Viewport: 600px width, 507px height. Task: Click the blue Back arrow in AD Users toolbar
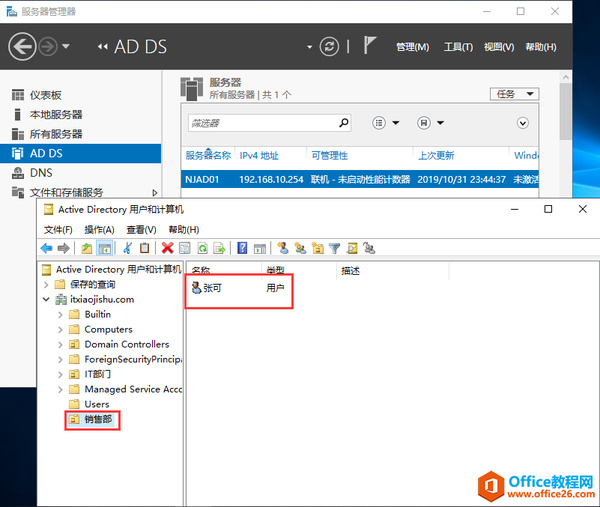coord(47,248)
